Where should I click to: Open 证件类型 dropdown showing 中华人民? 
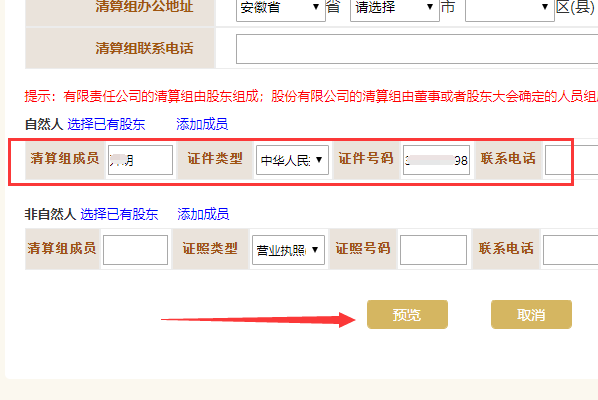point(292,160)
